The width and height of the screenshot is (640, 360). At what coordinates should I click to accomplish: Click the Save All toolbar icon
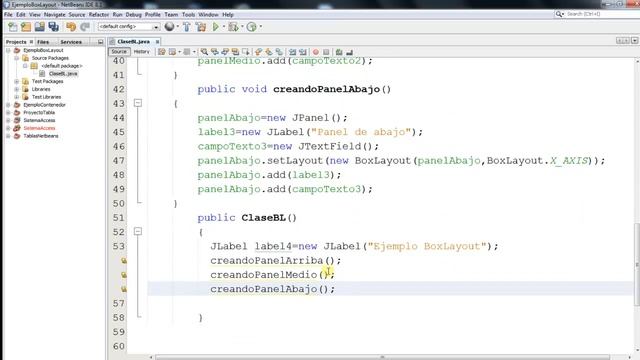click(53, 27)
